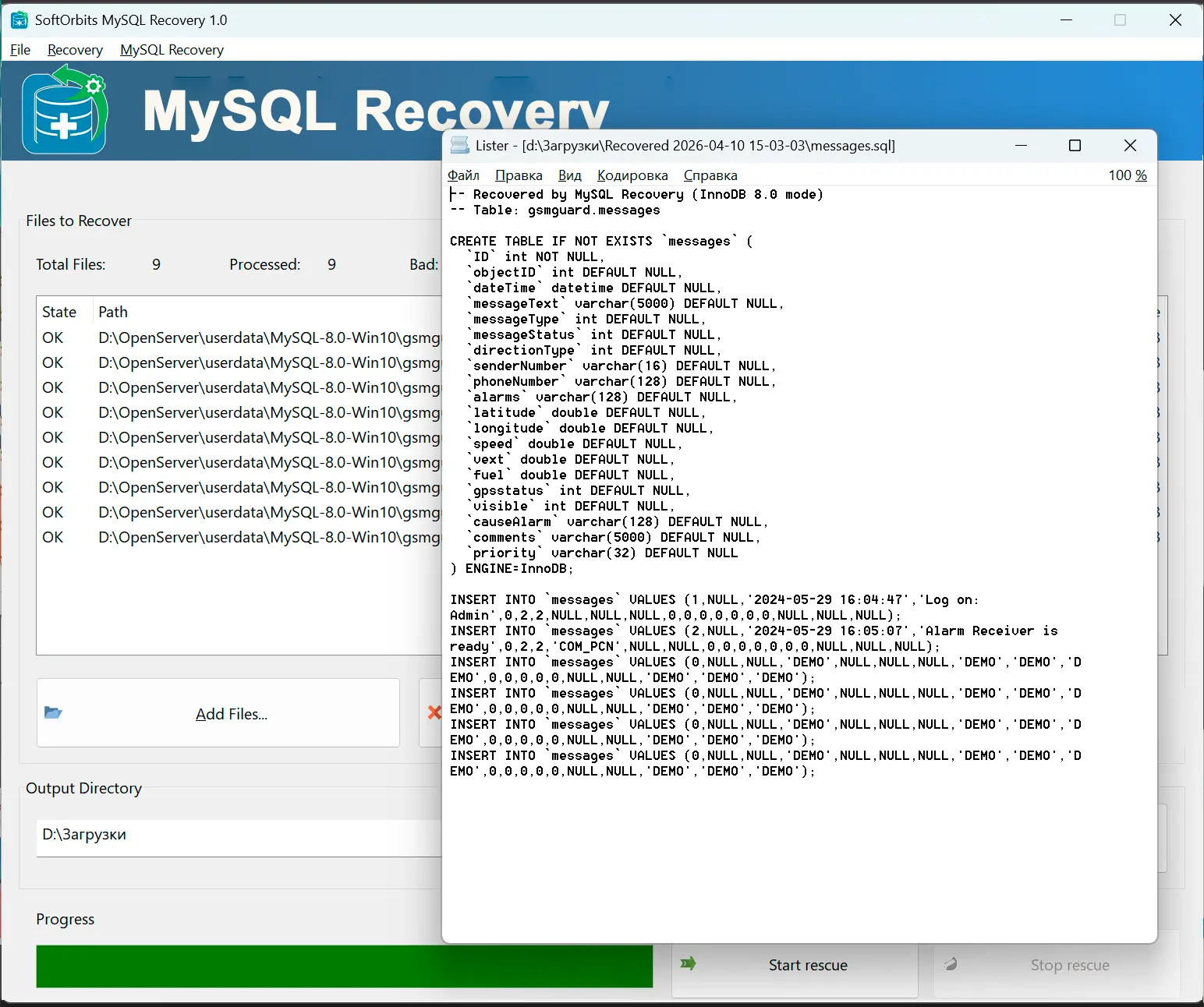Screen dimensions: 1204x1007
Task: Click the SoftOrbits app icon in title bar
Action: click(x=19, y=20)
